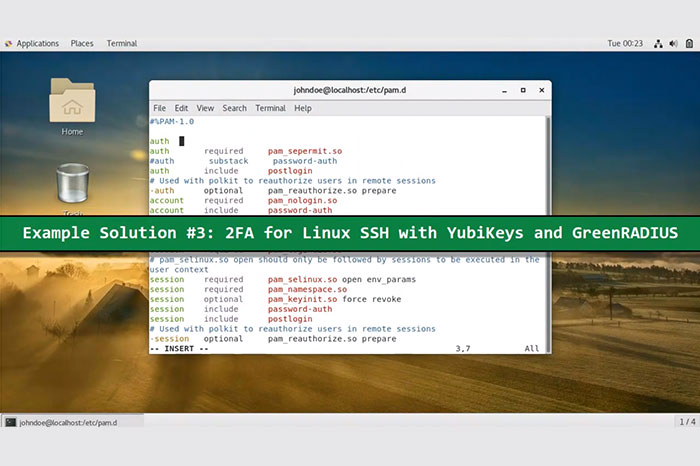Open the Edit menu in terminal
This screenshot has width=700, height=466.
coord(181,108)
